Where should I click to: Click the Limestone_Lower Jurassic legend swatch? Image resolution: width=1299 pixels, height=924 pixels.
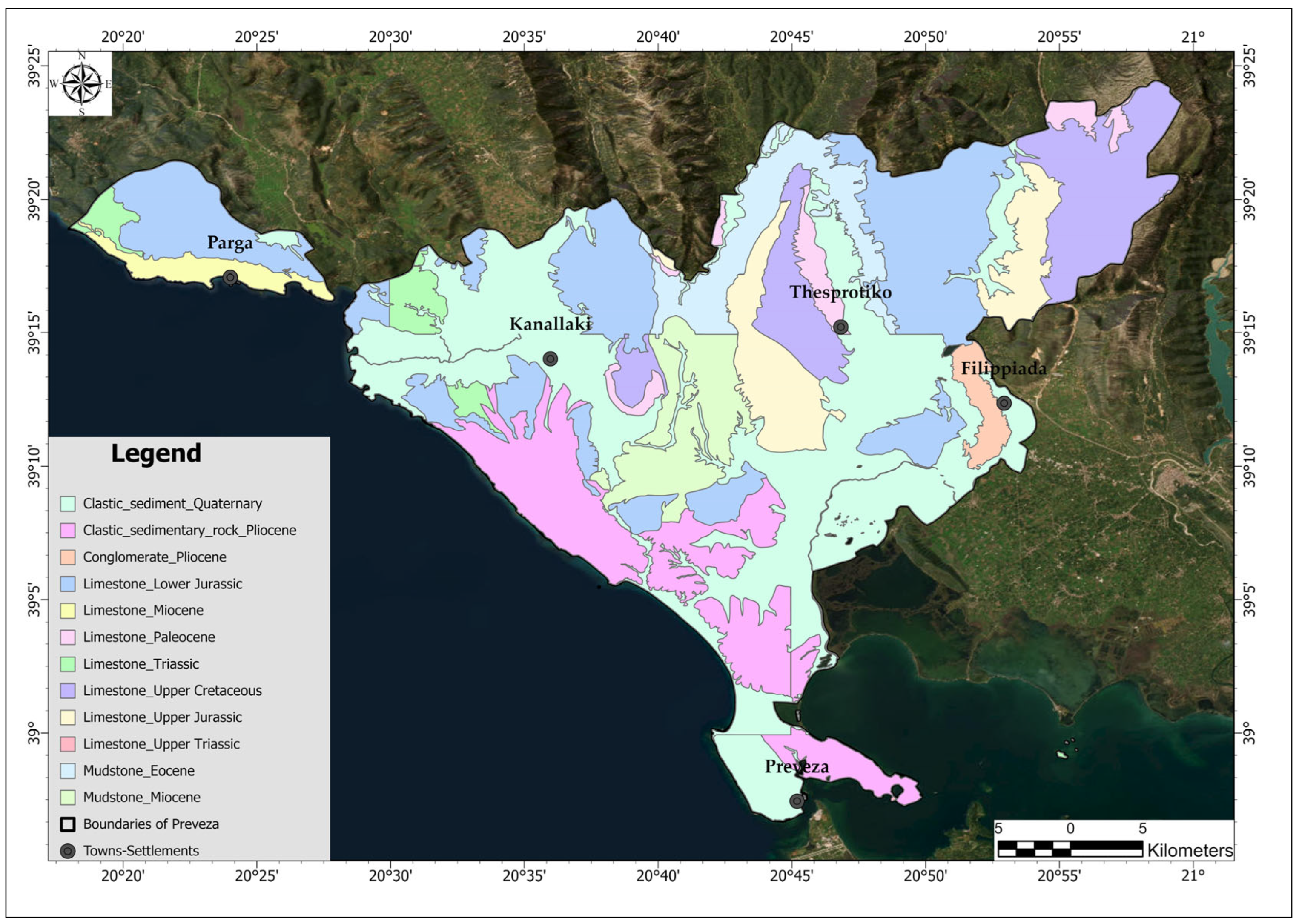pyautogui.click(x=68, y=584)
